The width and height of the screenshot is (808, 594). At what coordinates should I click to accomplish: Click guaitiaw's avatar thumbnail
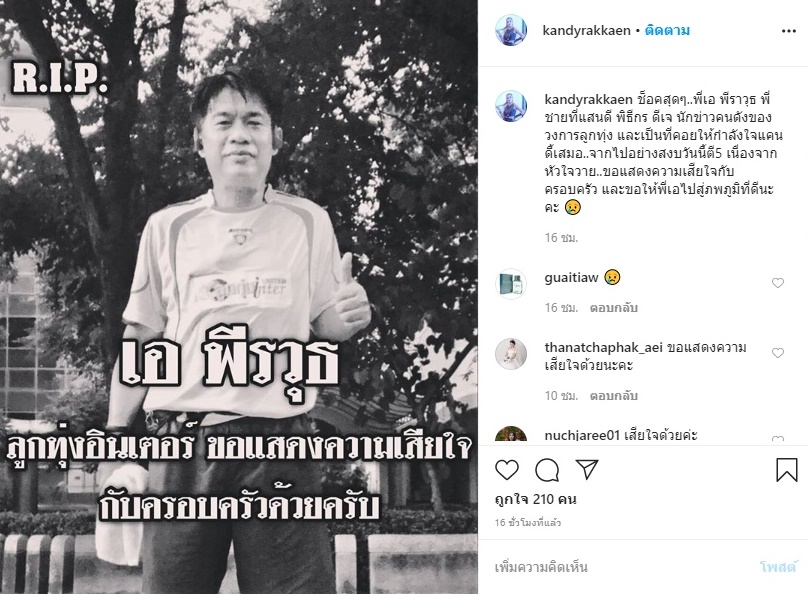511,284
